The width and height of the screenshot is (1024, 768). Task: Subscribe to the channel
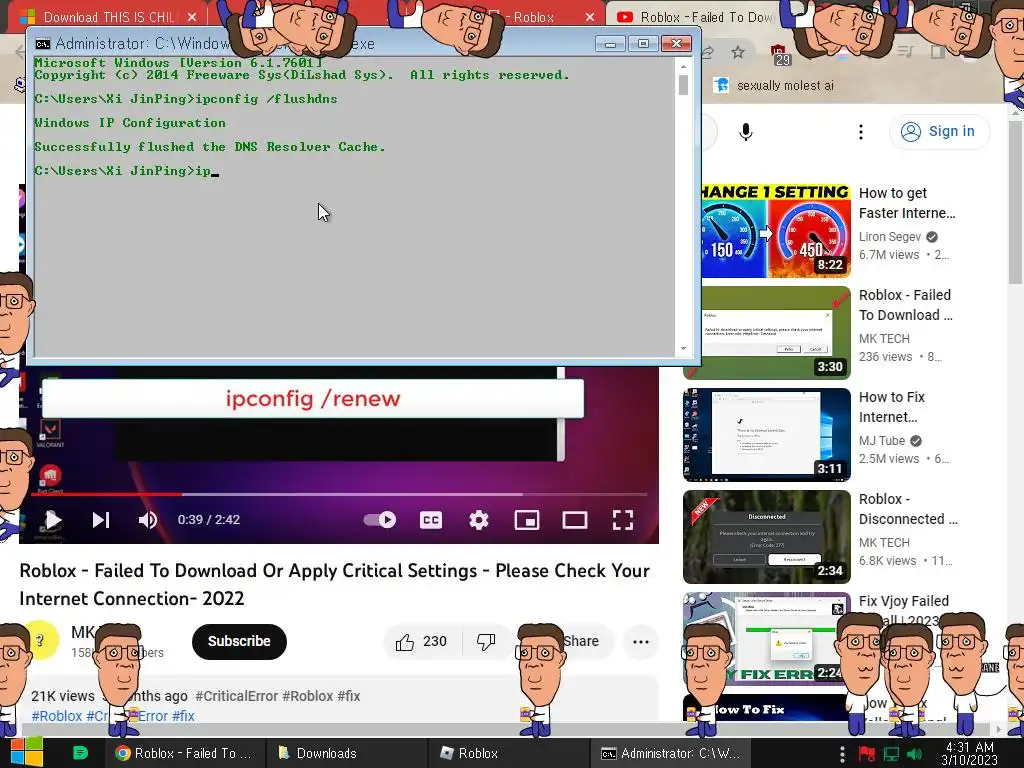point(239,642)
